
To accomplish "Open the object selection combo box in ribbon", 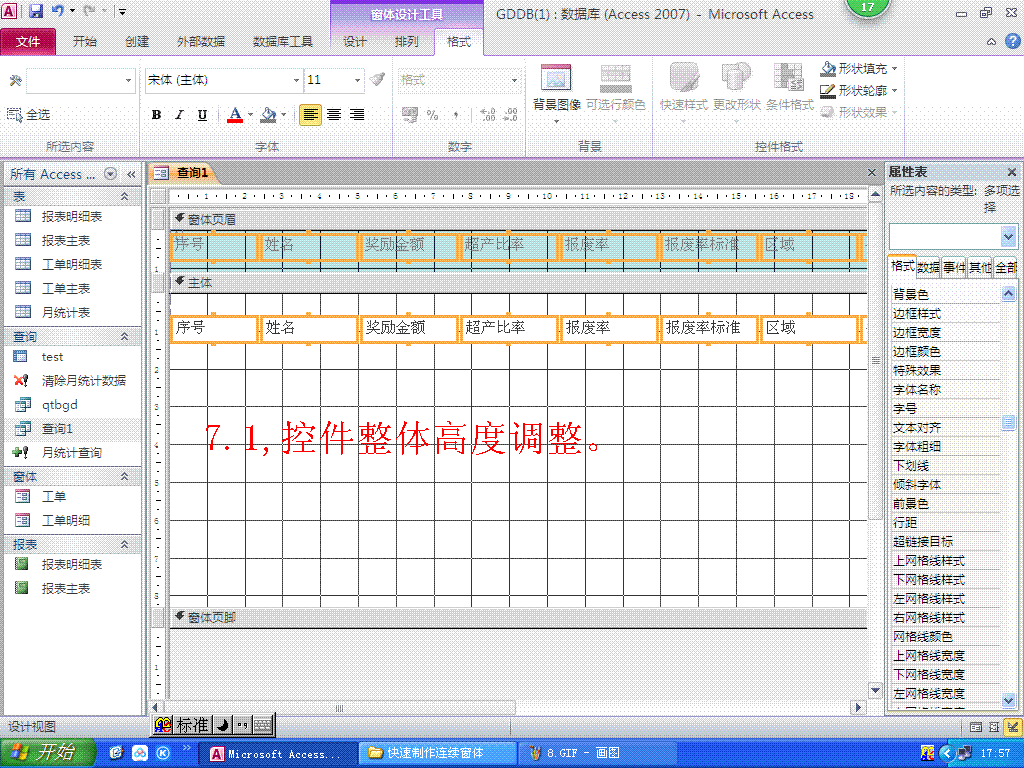I will pyautogui.click(x=81, y=80).
